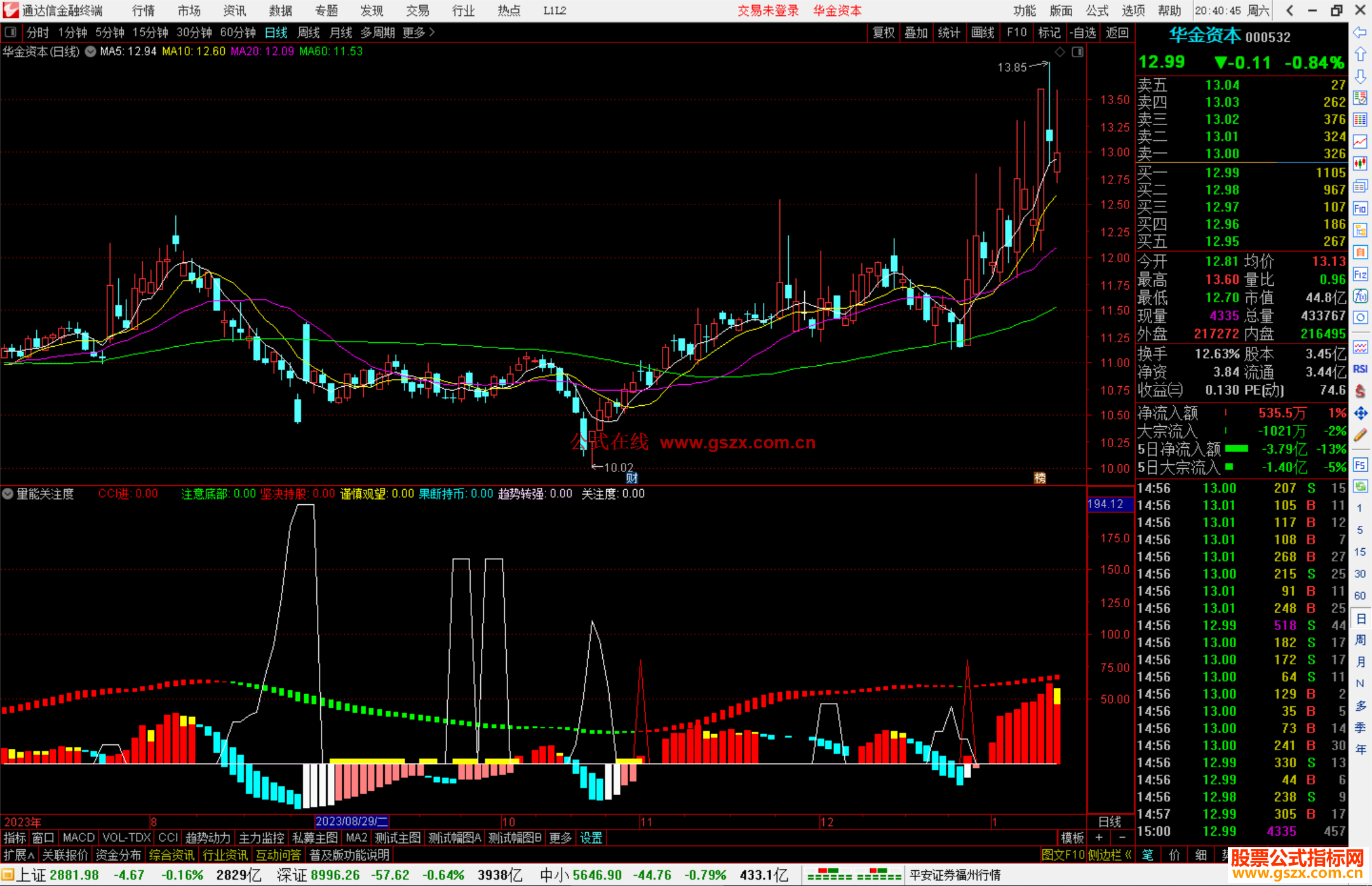The image size is (1372, 886).
Task: Click the 复权 button
Action: pos(883,32)
